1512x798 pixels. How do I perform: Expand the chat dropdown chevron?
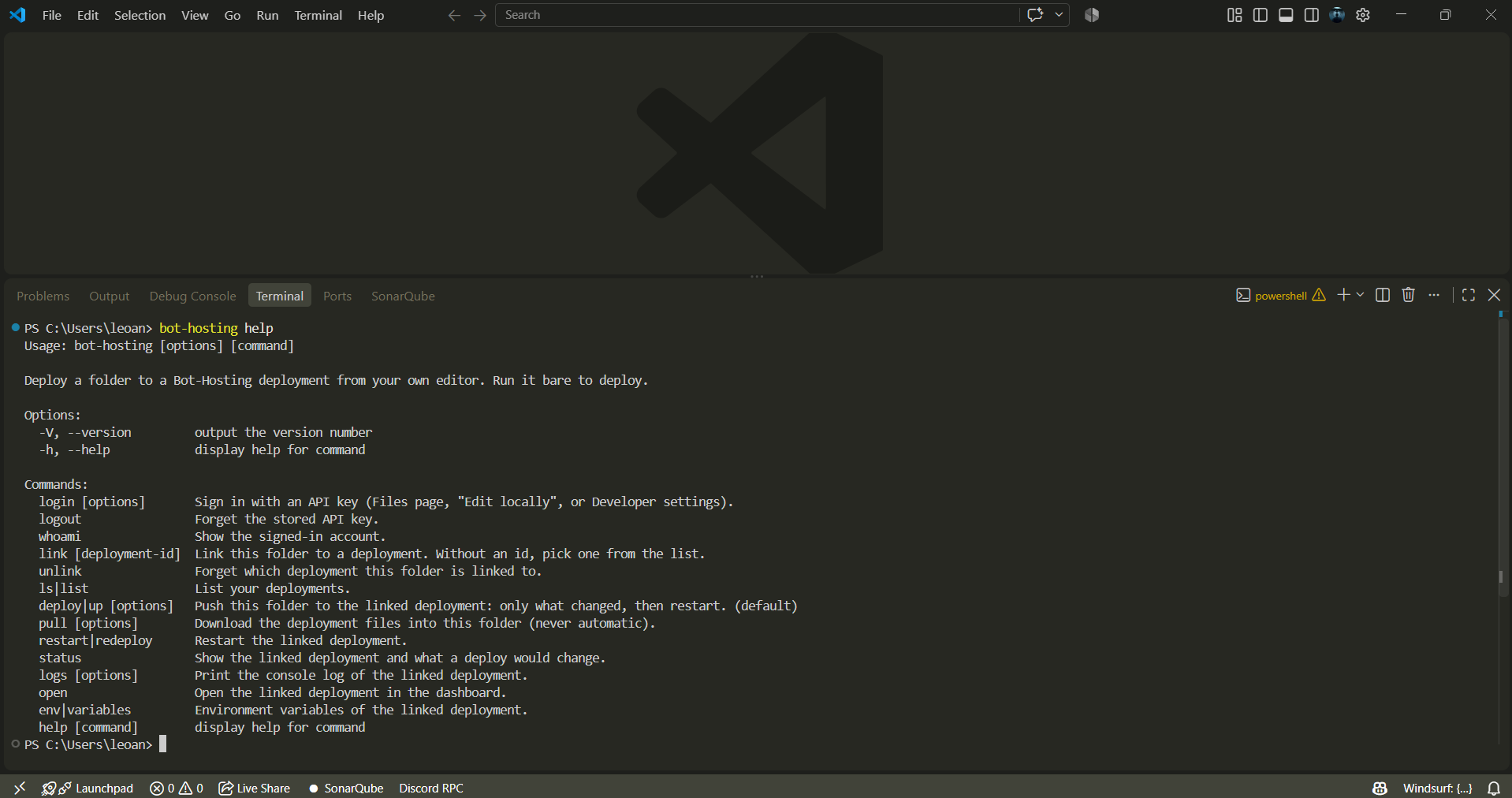(1059, 15)
